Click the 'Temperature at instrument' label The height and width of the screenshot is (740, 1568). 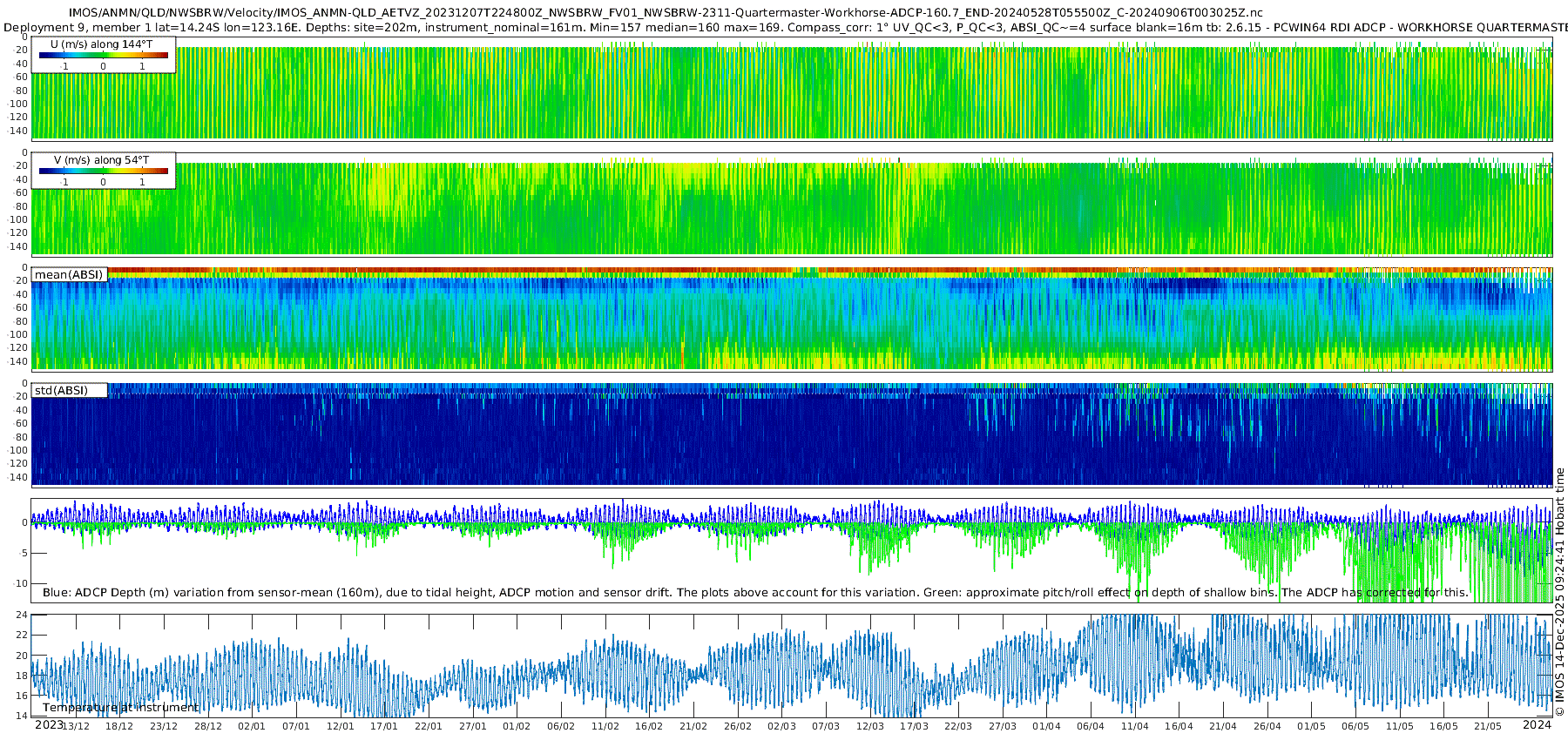120,708
